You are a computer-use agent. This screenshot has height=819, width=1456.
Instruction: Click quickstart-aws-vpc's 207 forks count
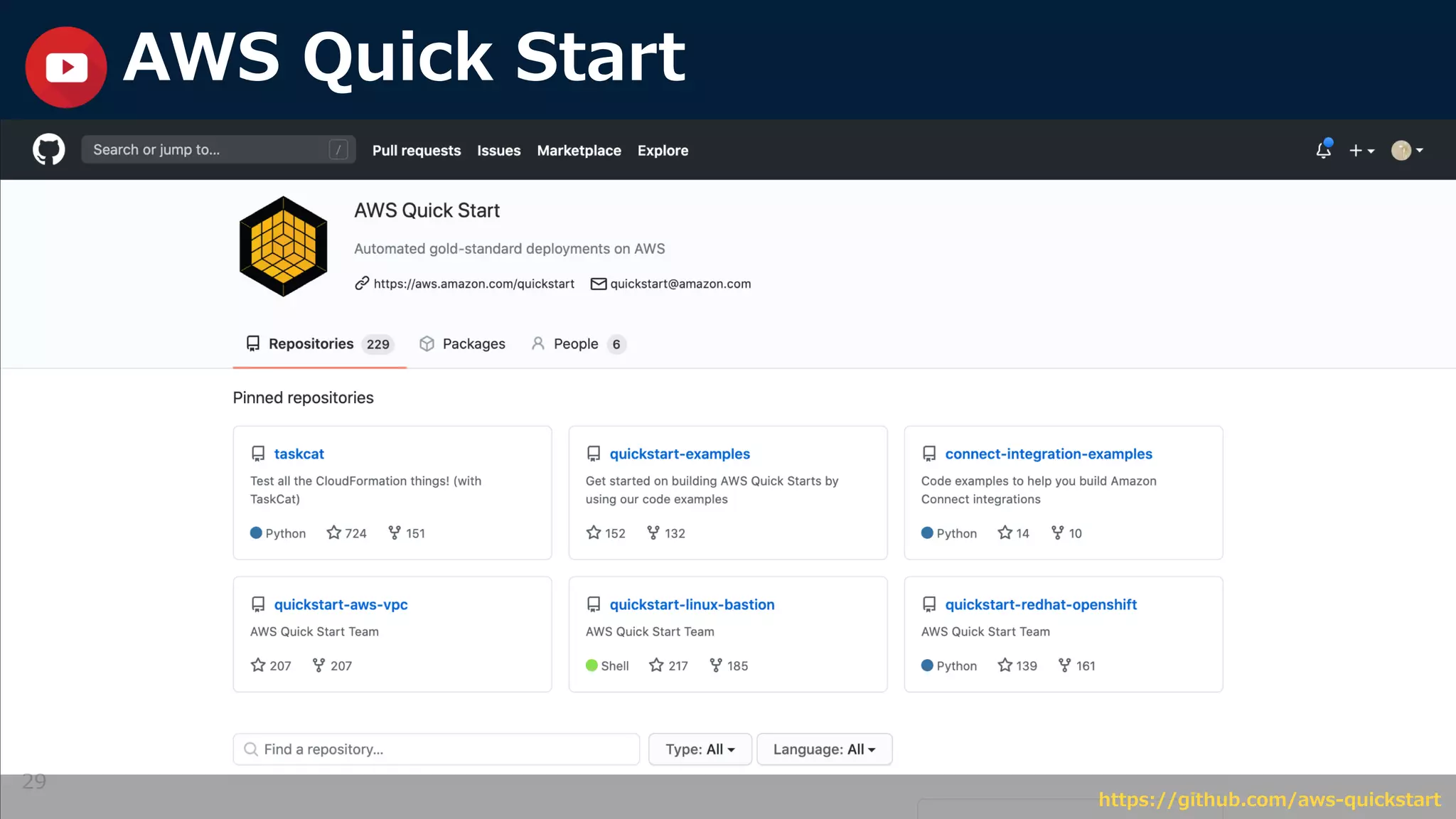click(332, 665)
